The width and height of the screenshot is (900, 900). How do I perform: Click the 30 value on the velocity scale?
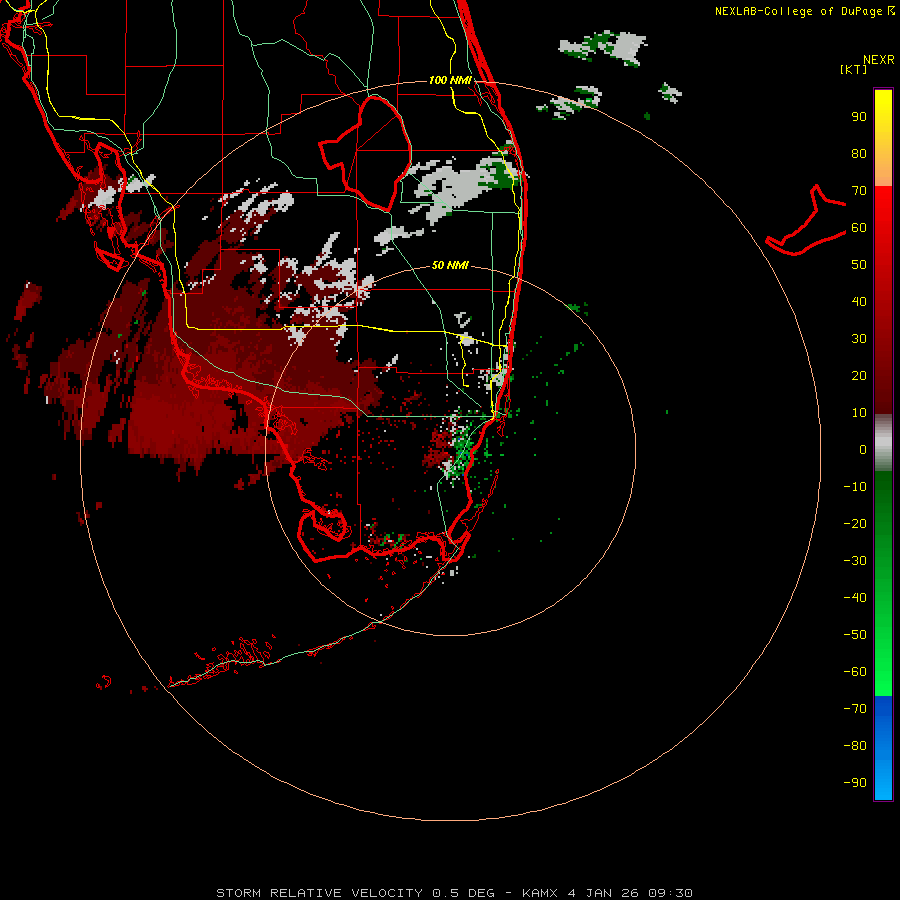click(x=859, y=339)
